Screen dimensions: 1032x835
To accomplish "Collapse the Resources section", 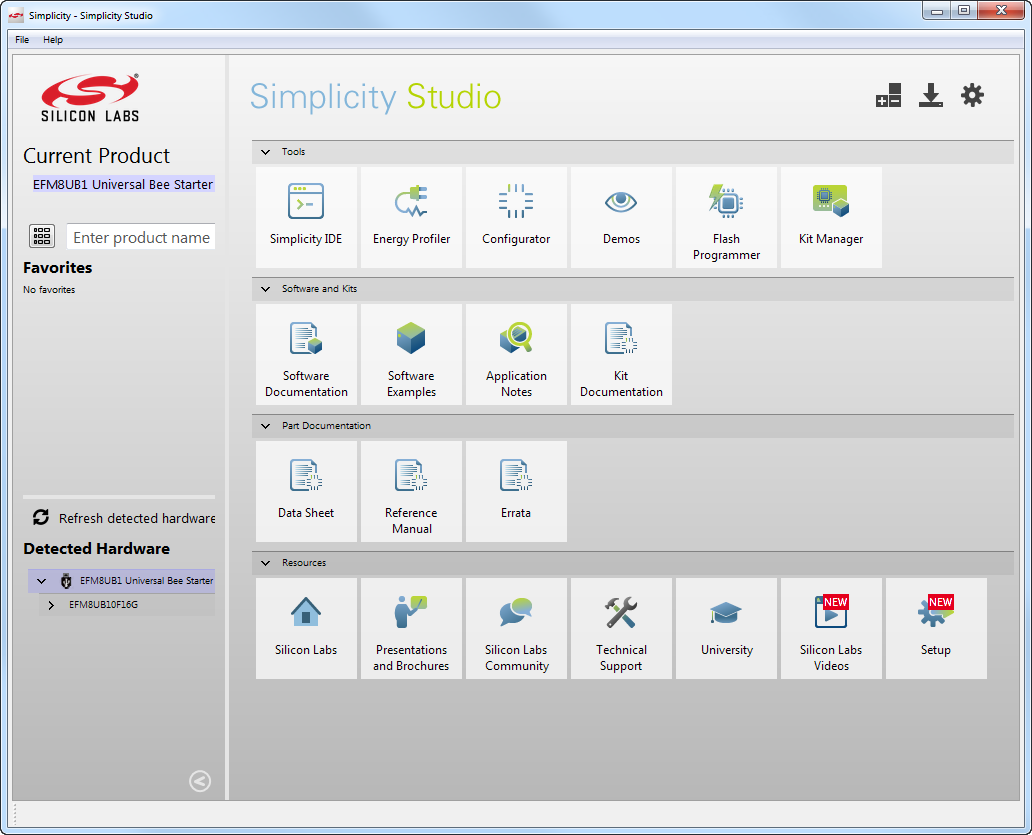I will pos(266,563).
